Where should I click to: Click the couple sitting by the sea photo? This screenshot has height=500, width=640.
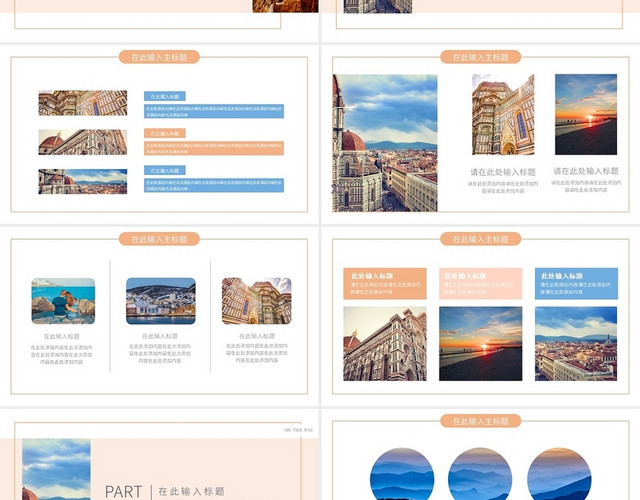point(63,301)
